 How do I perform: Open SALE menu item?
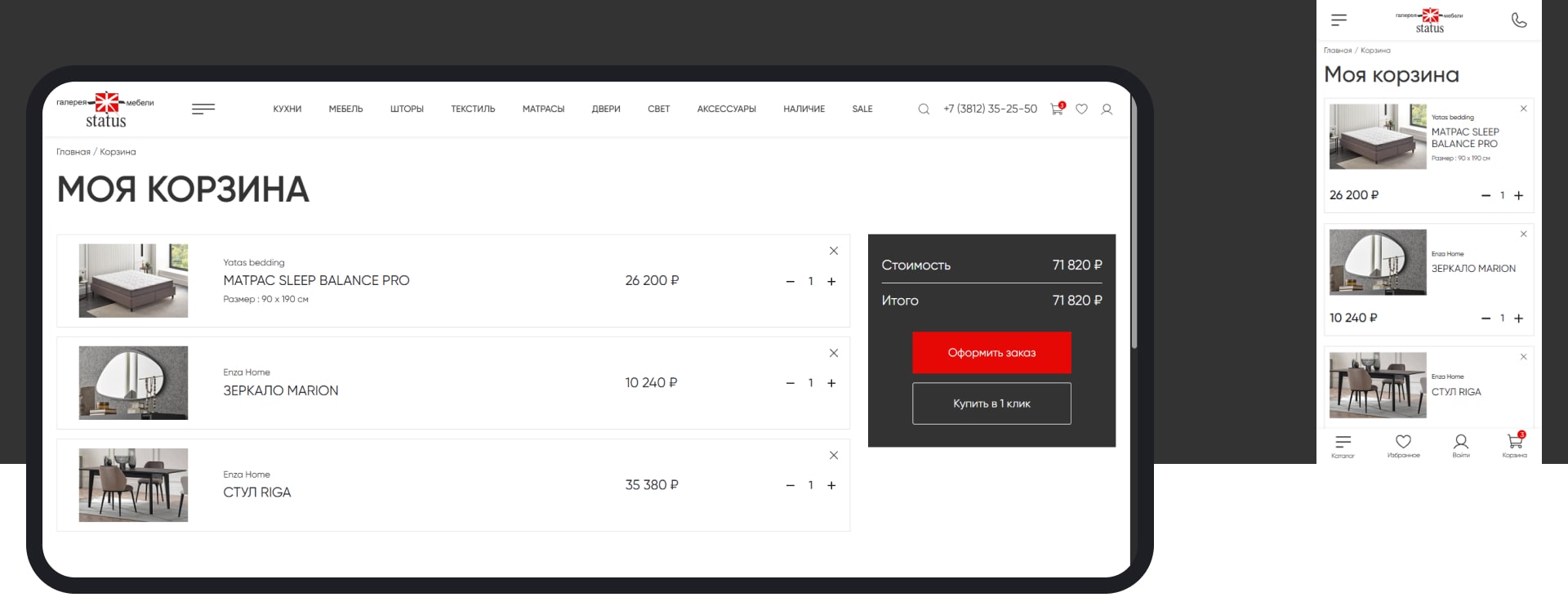point(862,109)
